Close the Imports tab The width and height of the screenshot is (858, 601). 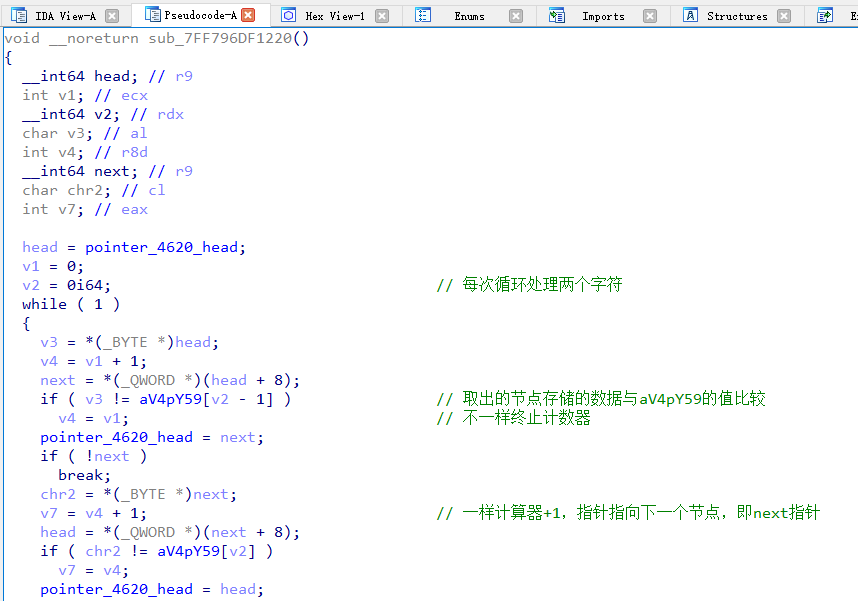point(650,16)
